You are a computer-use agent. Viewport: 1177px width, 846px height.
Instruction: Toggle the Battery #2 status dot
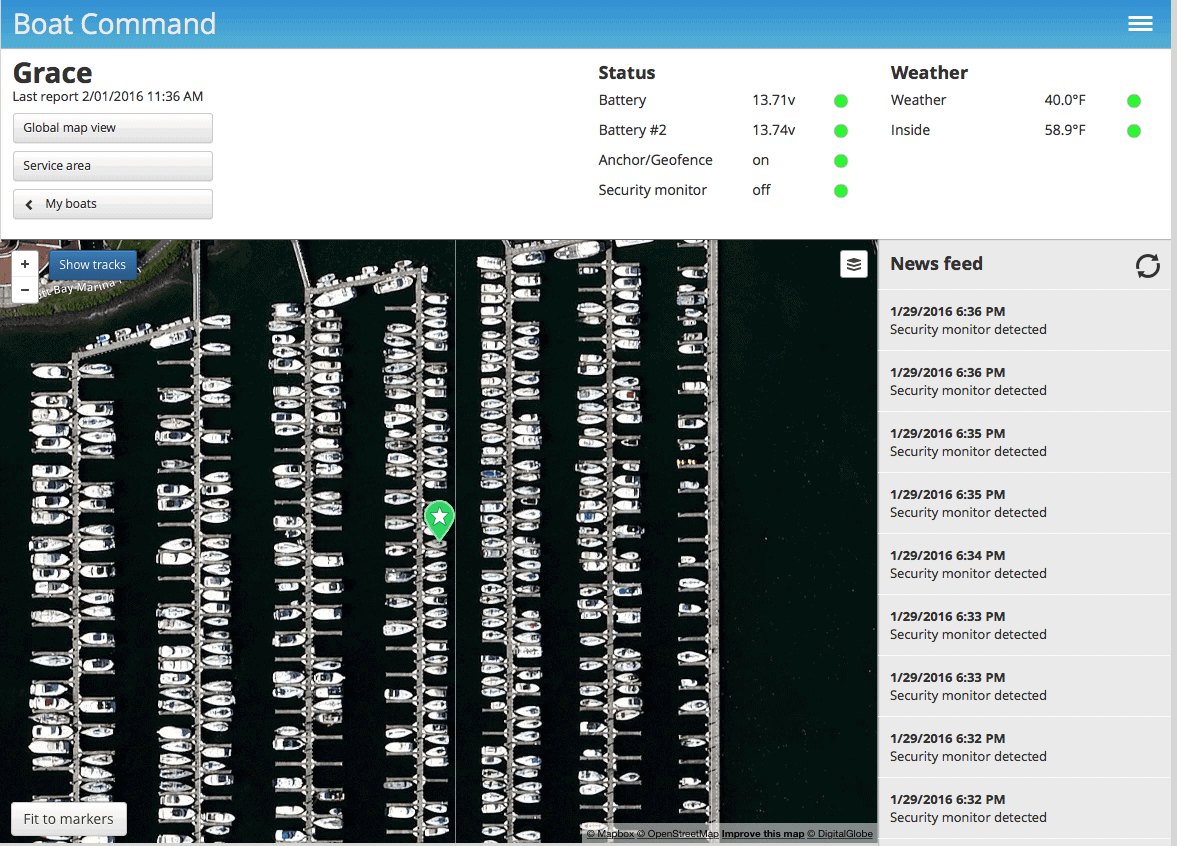(840, 130)
